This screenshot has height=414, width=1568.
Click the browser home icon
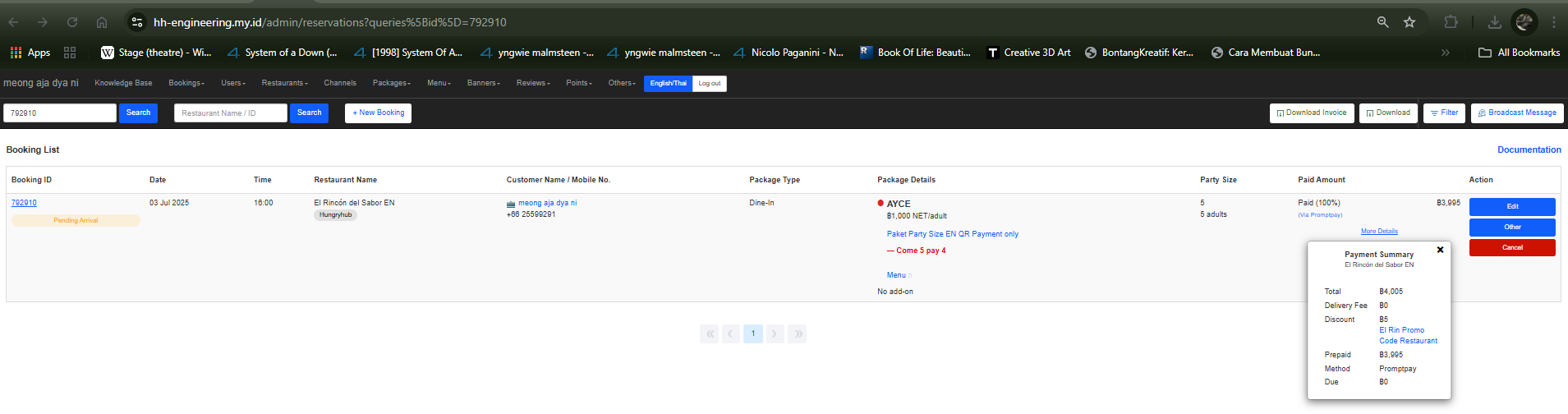pos(102,22)
